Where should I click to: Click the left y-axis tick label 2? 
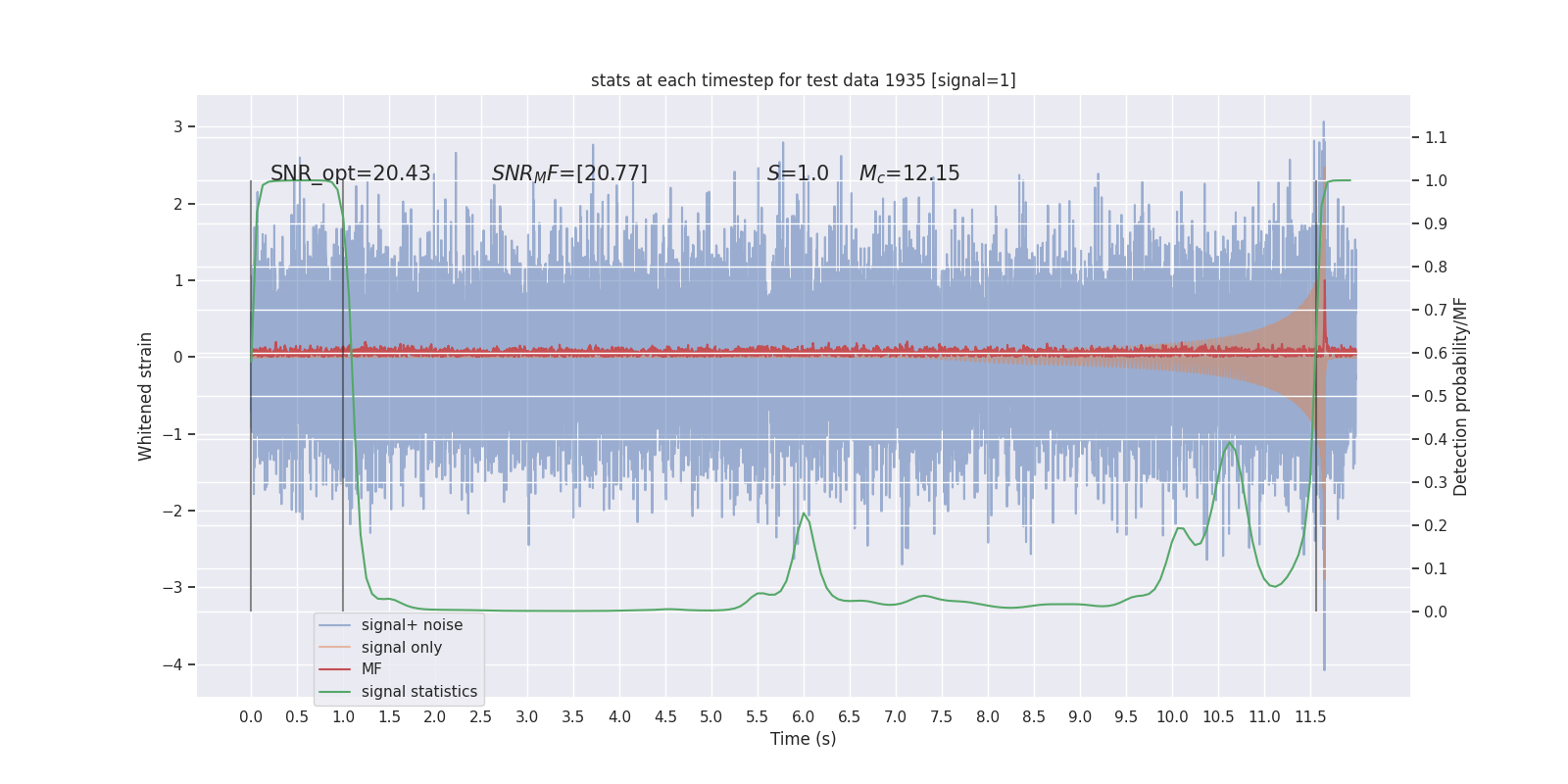click(x=178, y=204)
